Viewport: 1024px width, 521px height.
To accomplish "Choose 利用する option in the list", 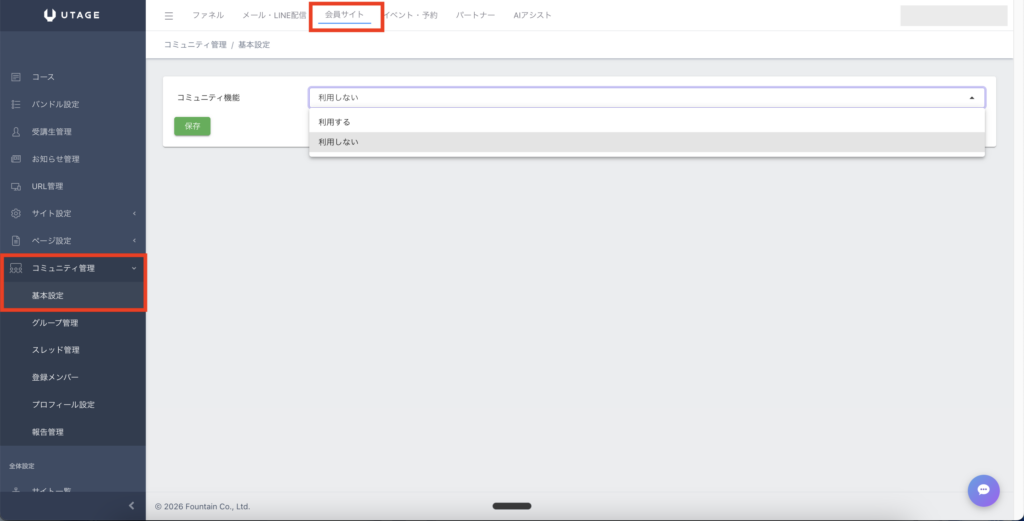I will tap(647, 122).
